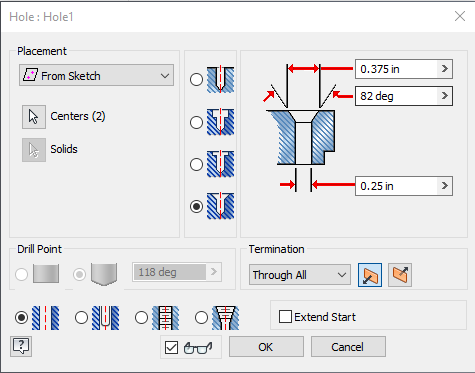Toggle the preview eyeglasses checkbox
This screenshot has width=475, height=373.
171,348
